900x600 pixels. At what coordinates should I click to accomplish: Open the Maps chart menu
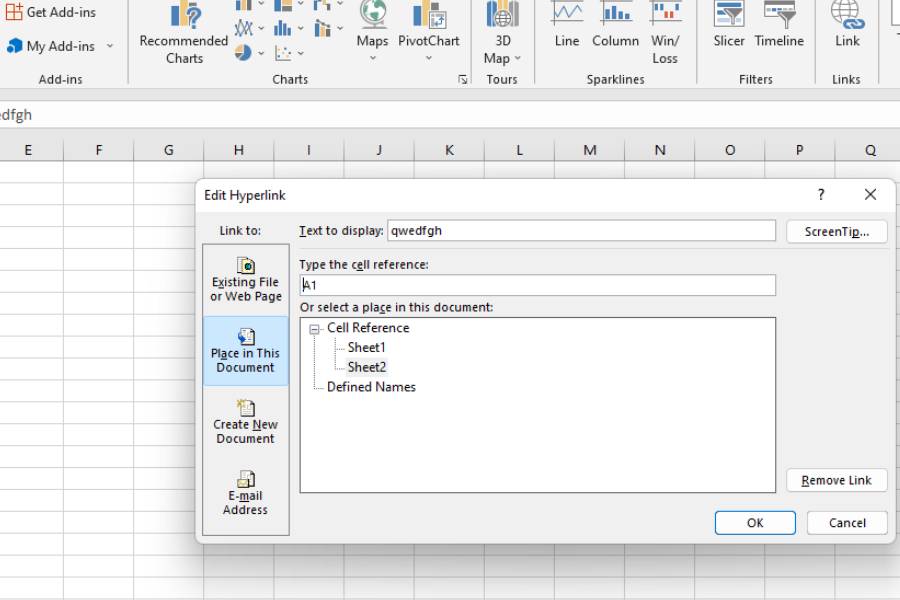[373, 32]
